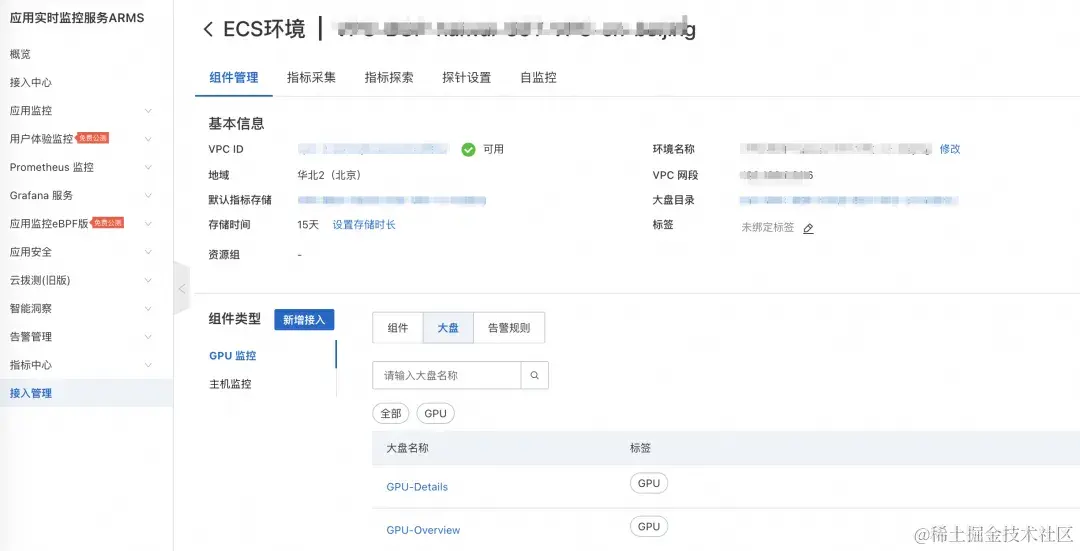The height and width of the screenshot is (551, 1080).
Task: Switch to 探针设置 tab
Action: pyautogui.click(x=467, y=78)
